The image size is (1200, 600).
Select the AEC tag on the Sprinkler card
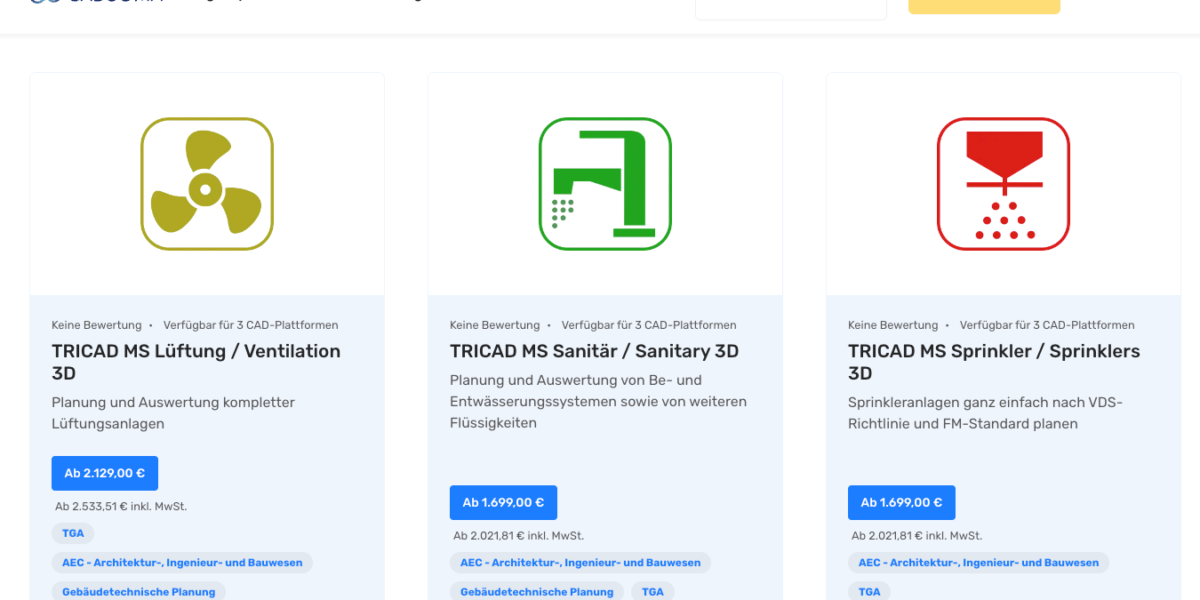click(x=978, y=563)
